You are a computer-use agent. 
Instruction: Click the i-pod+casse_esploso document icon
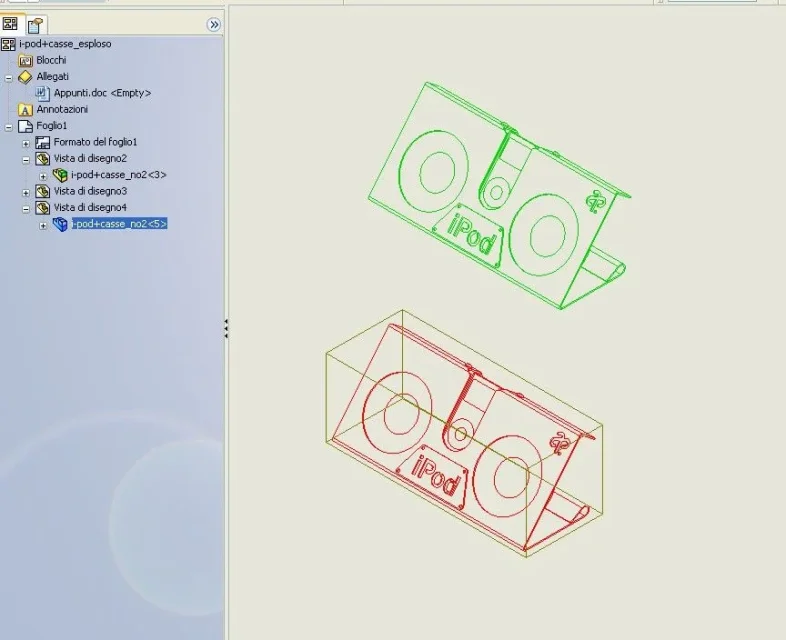click(8, 44)
